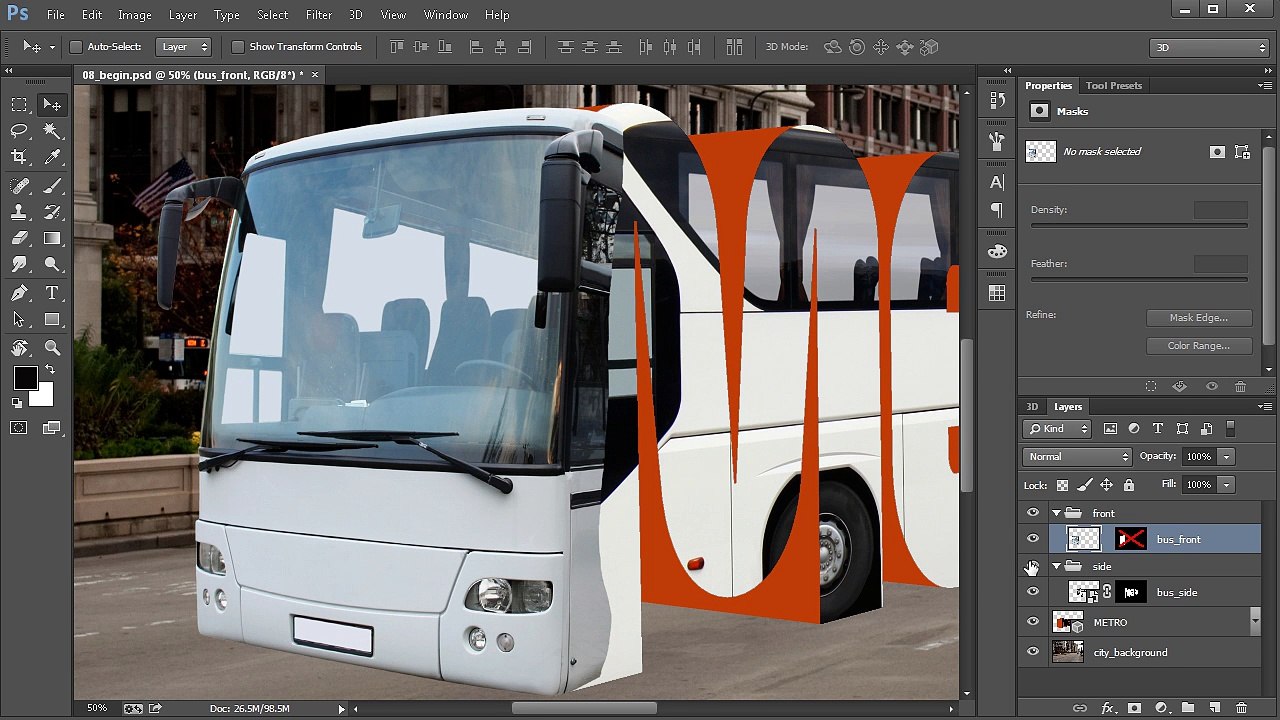Select the Eyedropper tool

52,157
